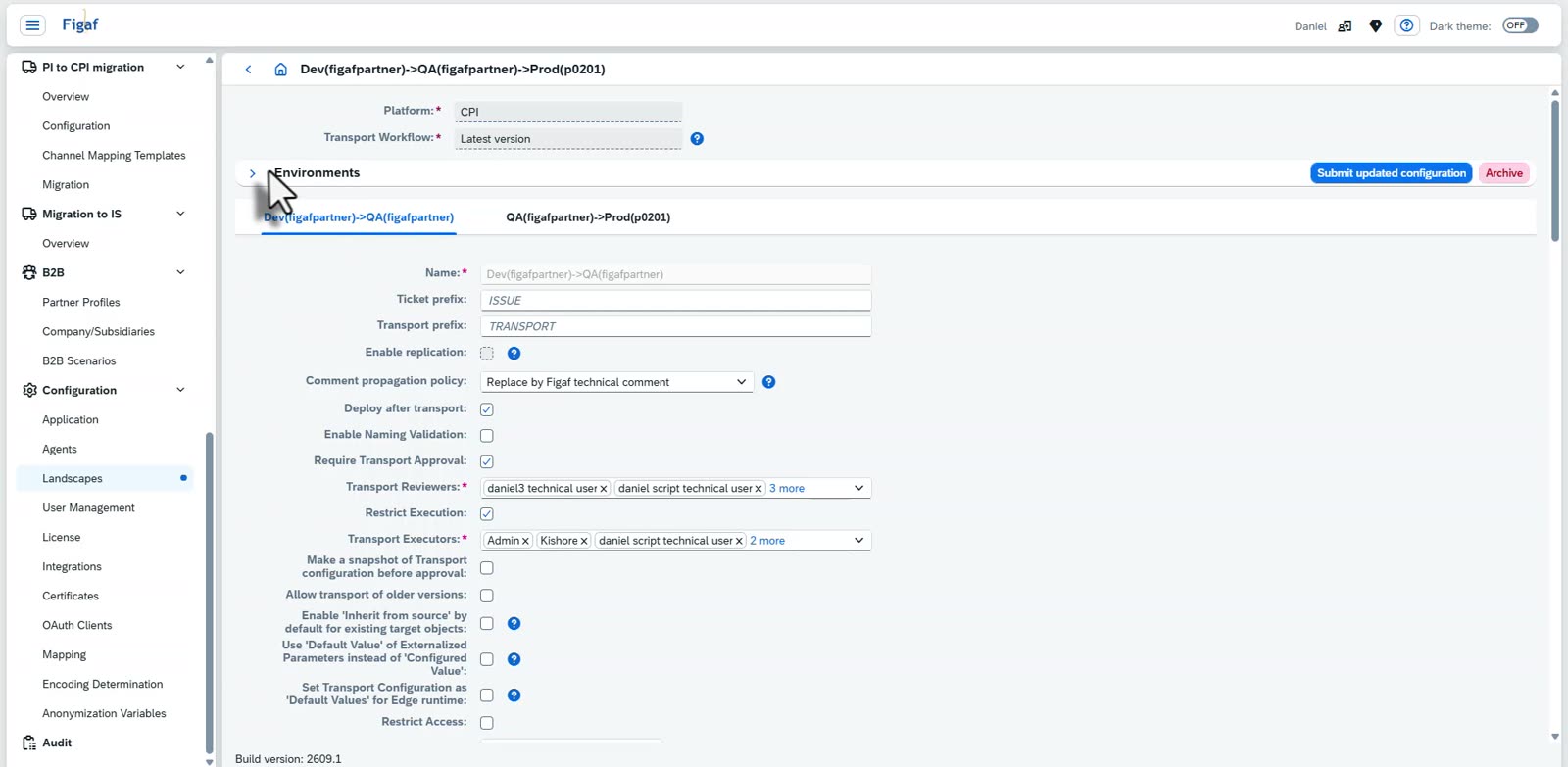Check Use Default Value of Externalized Parameters

(x=487, y=659)
